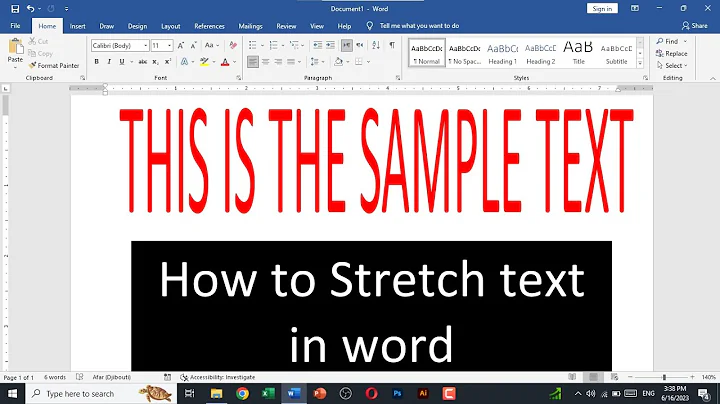Toggle underline formatting

122,62
